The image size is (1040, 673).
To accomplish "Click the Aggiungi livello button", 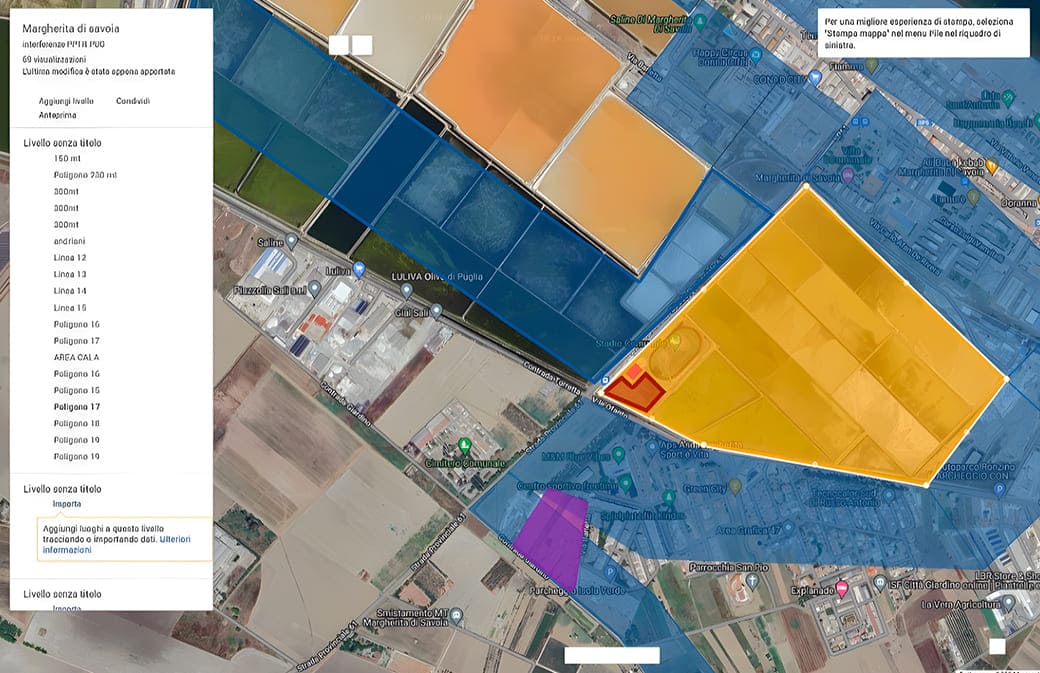I will (x=66, y=101).
